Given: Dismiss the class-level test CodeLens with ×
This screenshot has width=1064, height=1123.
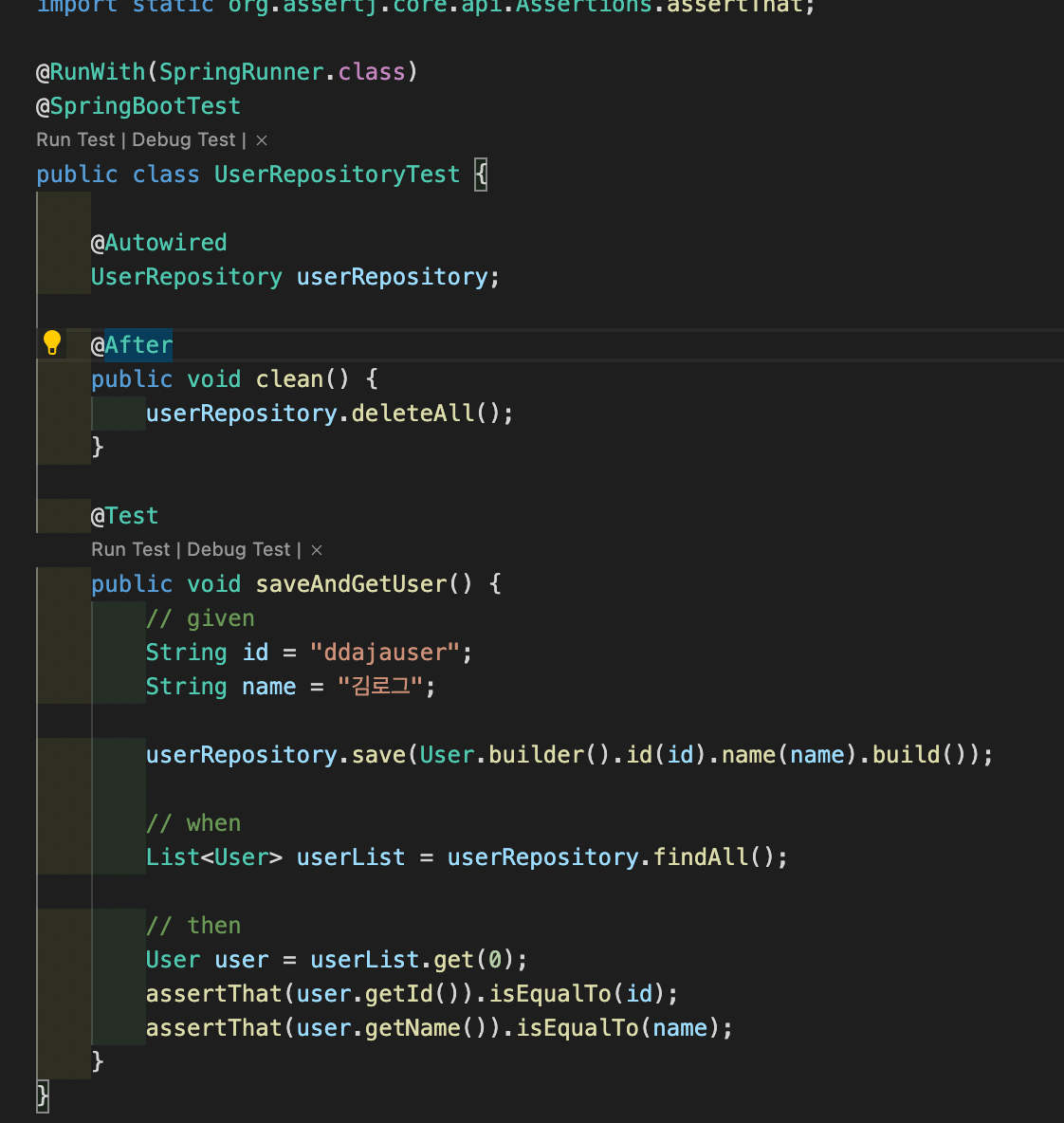Looking at the screenshot, I should point(261,139).
